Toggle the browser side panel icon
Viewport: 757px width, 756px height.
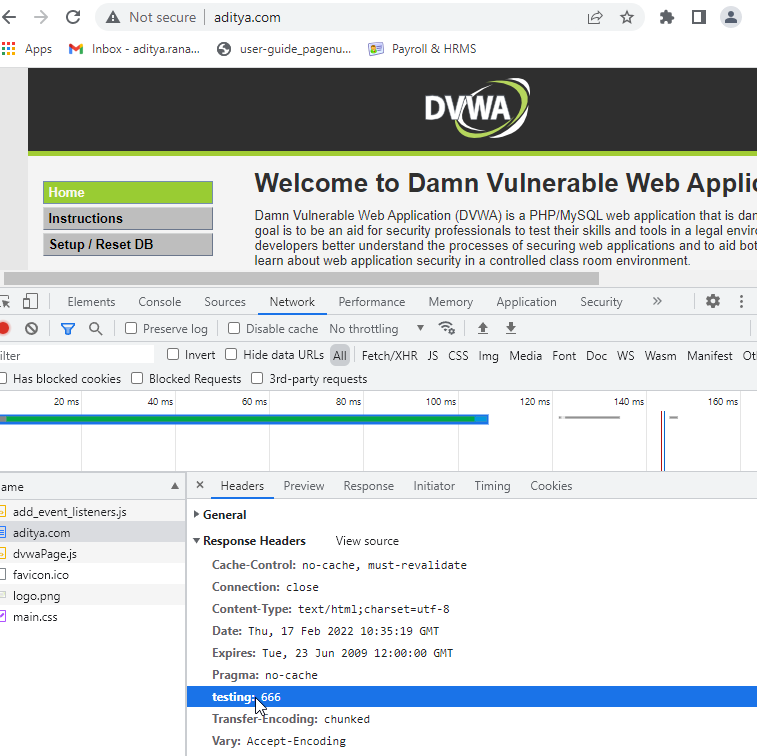(699, 18)
